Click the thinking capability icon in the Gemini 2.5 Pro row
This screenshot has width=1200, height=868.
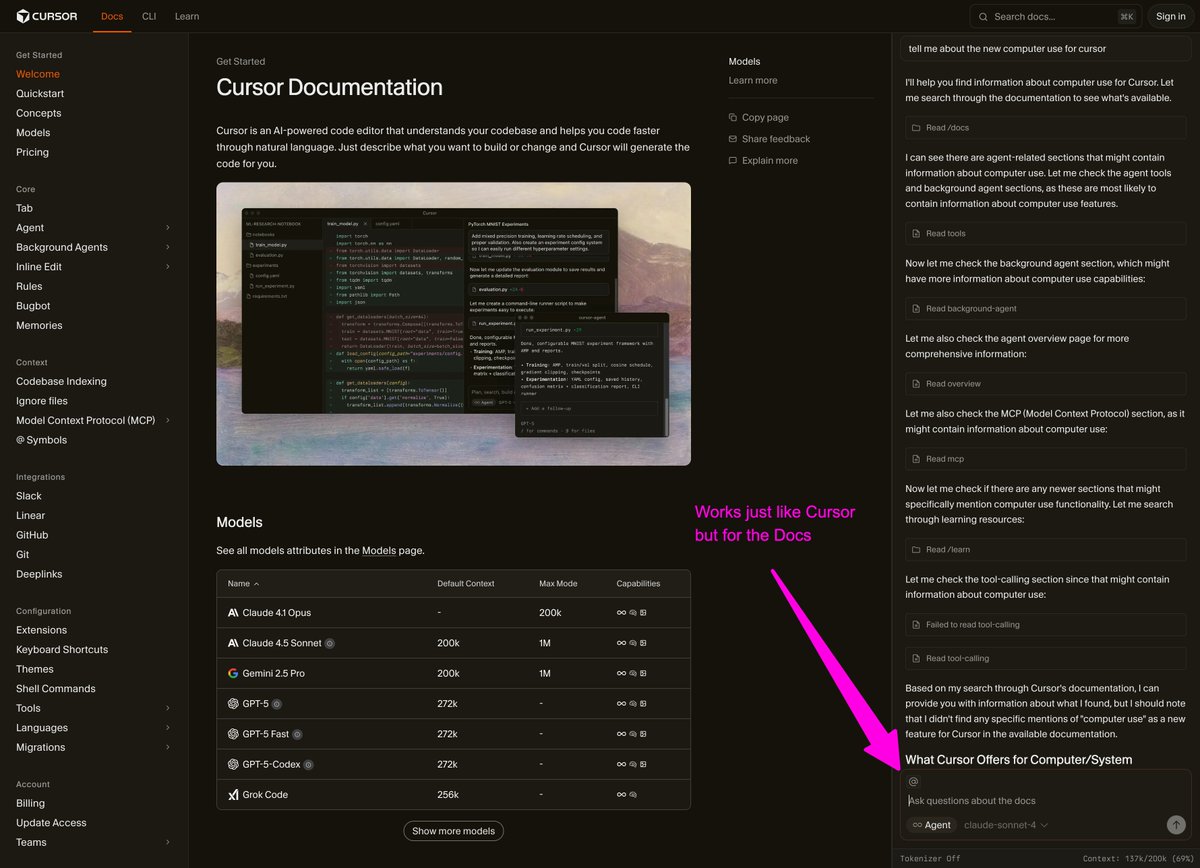633,673
